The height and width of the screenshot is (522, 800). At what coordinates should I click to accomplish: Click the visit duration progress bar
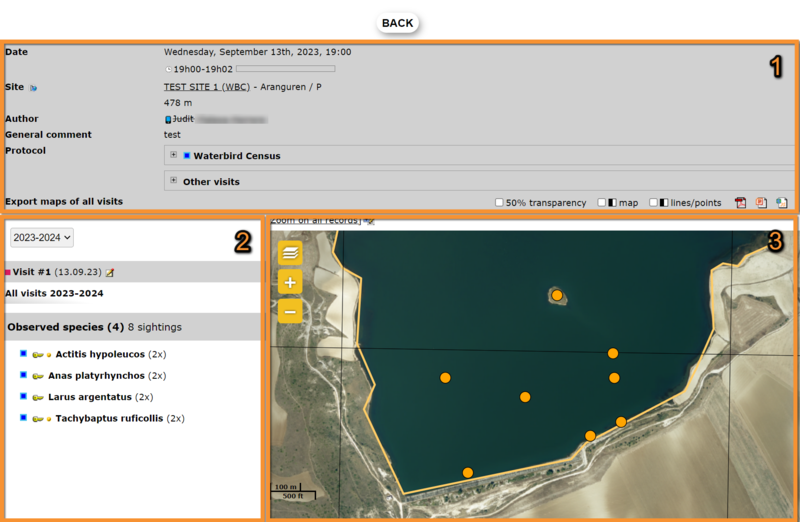(x=286, y=68)
